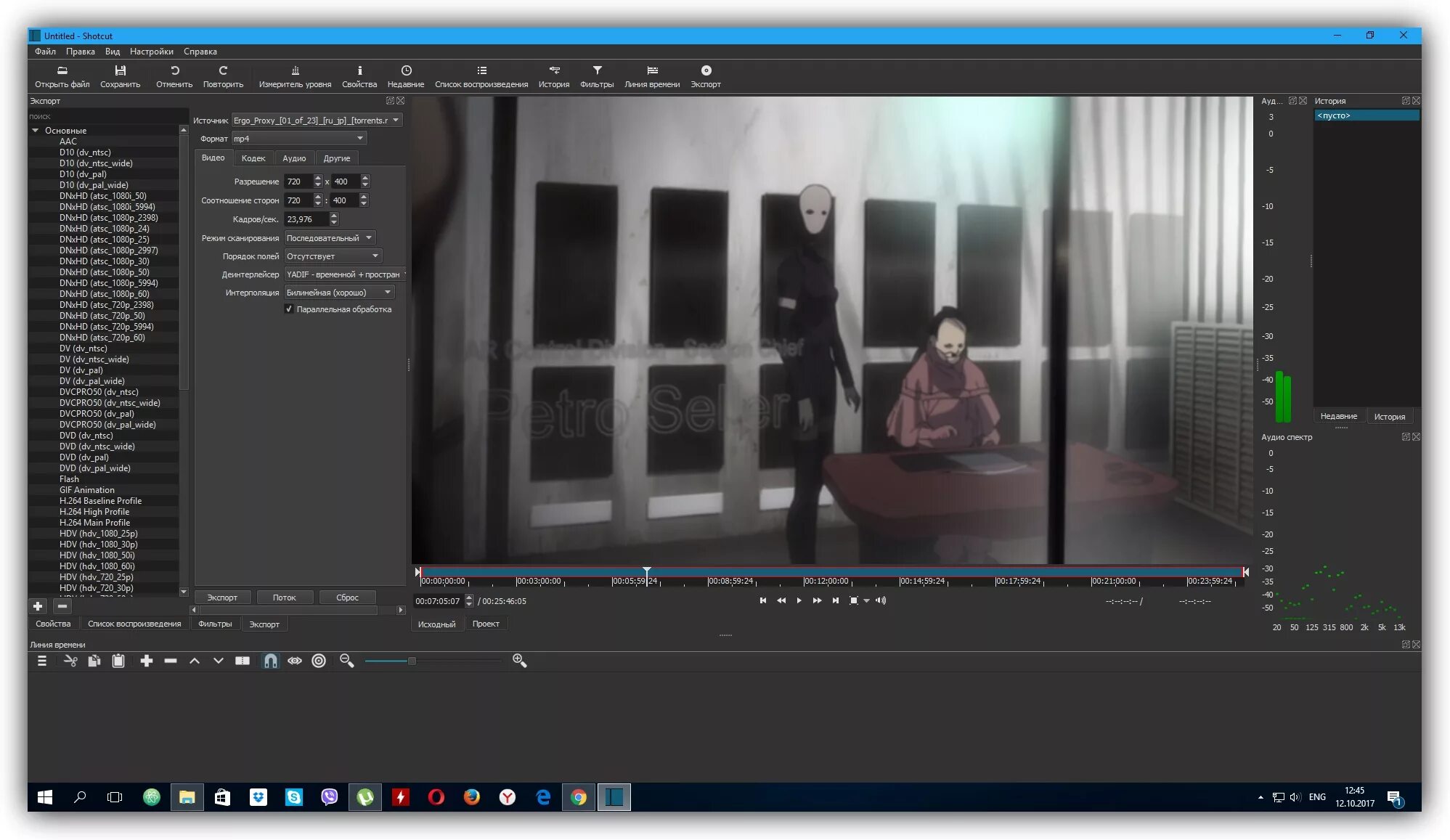
Task: Click the Сброс reset button
Action: pyautogui.click(x=347, y=598)
